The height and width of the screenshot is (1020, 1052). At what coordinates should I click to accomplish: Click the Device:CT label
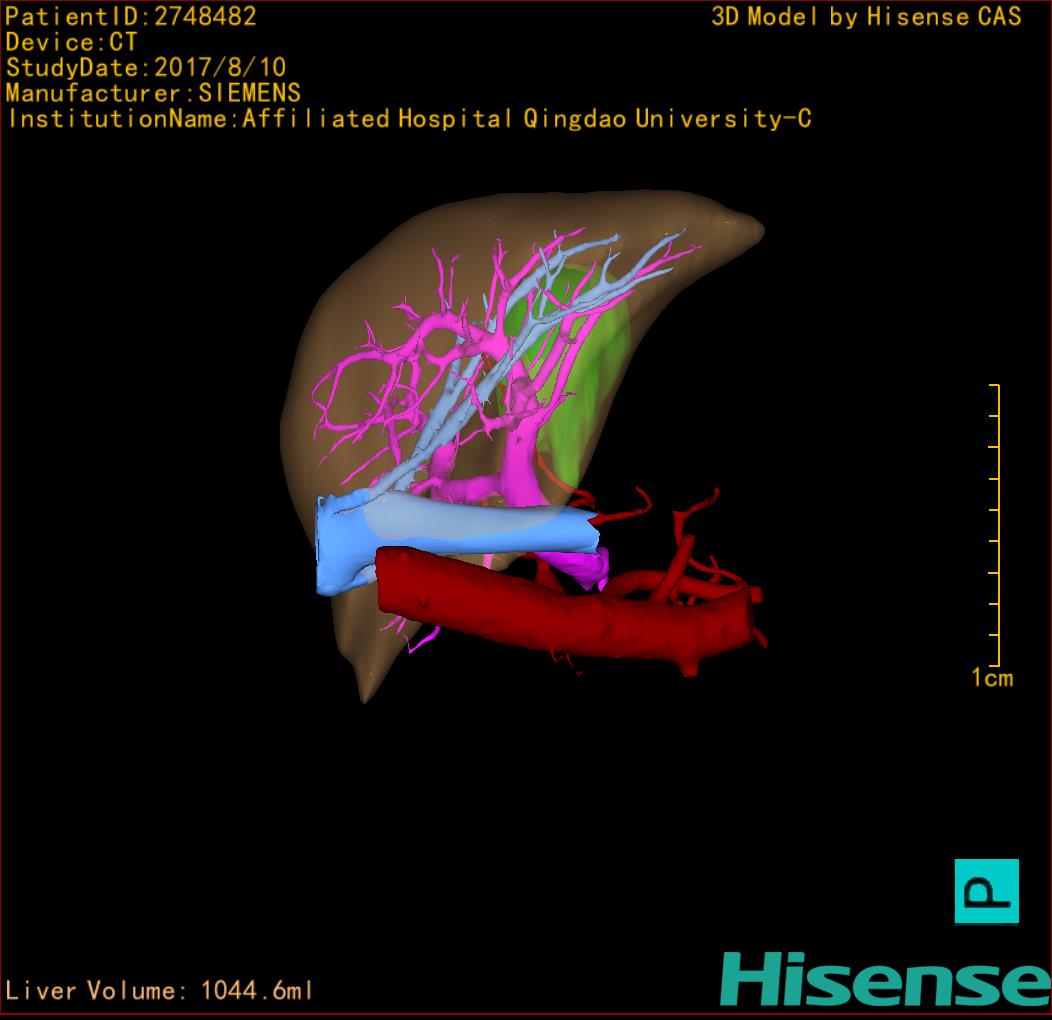(71, 42)
